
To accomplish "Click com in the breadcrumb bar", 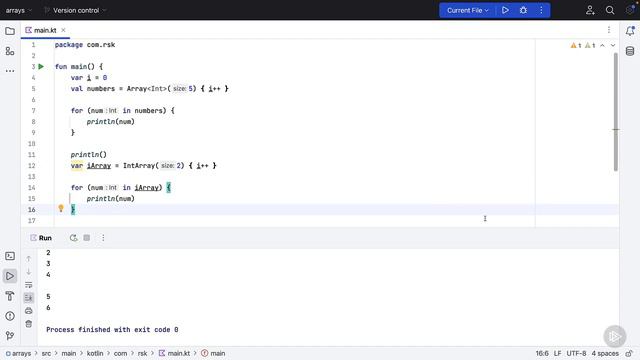I will pyautogui.click(x=120, y=353).
